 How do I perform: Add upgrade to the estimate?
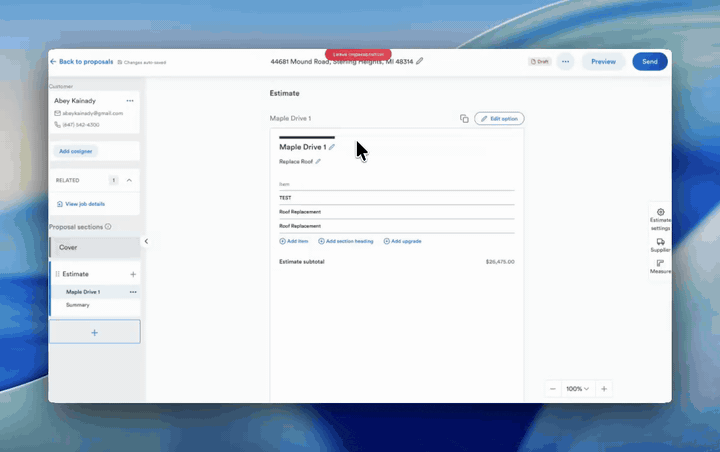point(402,241)
